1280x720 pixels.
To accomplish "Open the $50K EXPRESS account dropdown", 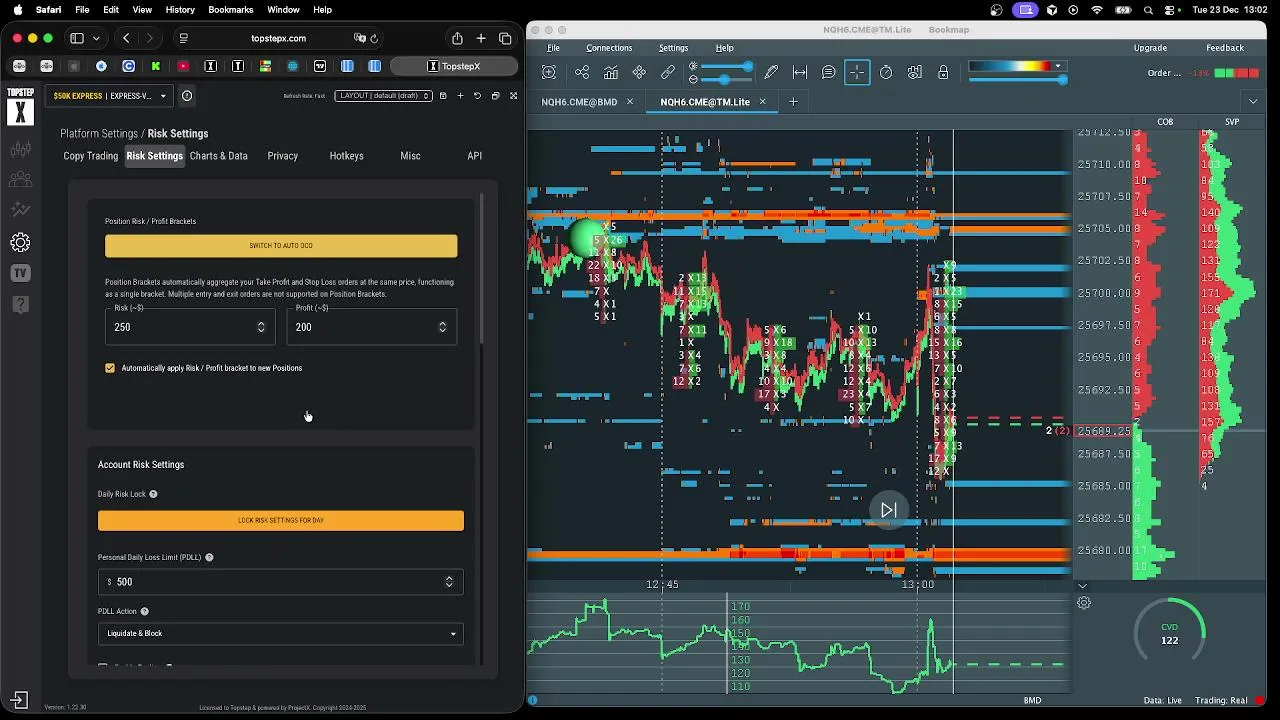I will click(x=109, y=96).
